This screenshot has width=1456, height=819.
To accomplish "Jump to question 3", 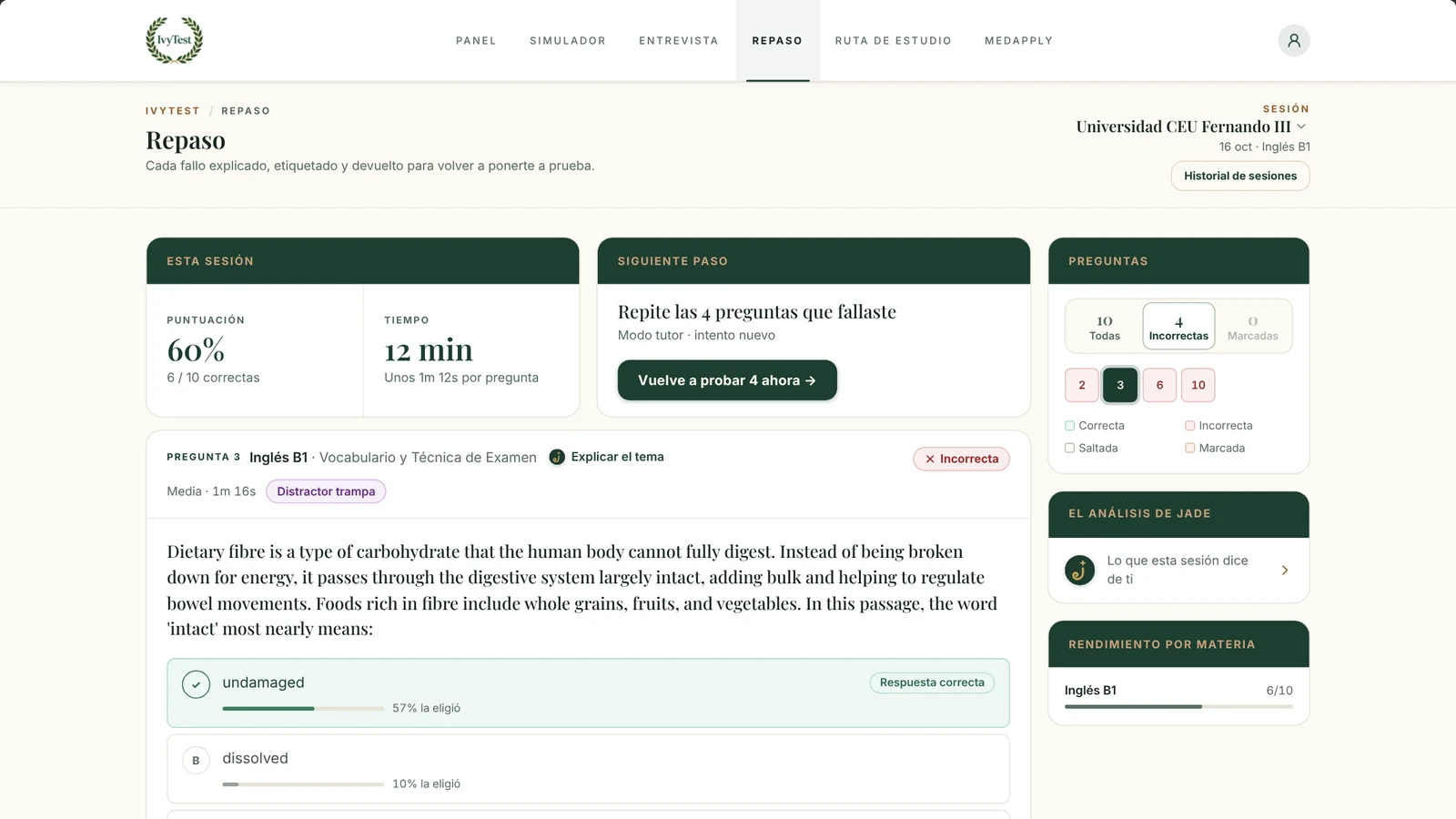I will 1120,385.
